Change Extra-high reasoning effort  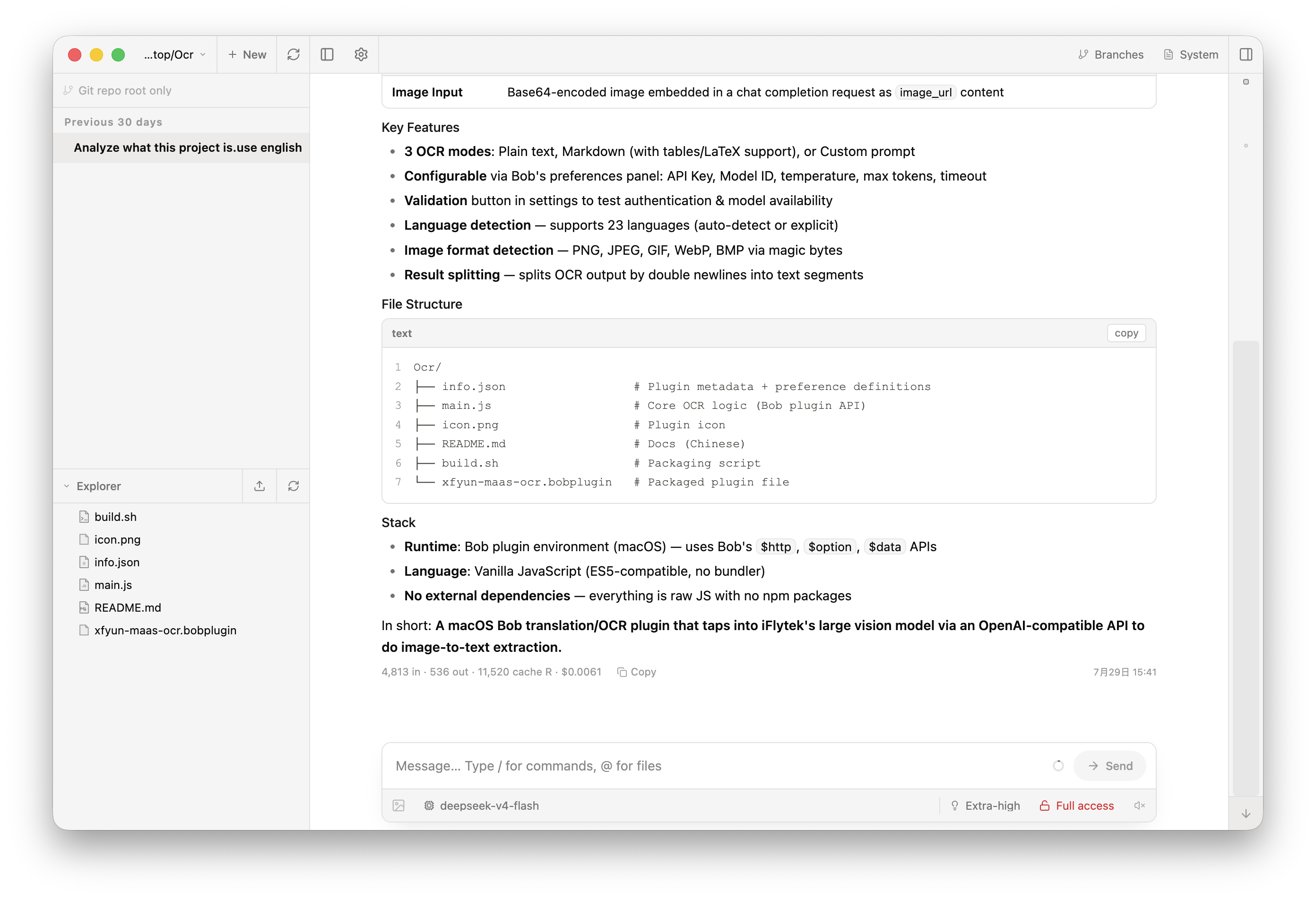[x=985, y=805]
